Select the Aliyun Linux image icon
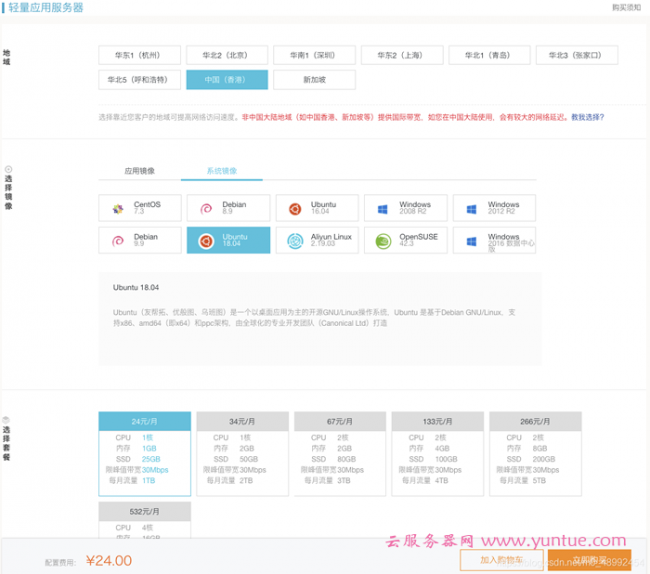The width and height of the screenshot is (650, 574). (295, 241)
